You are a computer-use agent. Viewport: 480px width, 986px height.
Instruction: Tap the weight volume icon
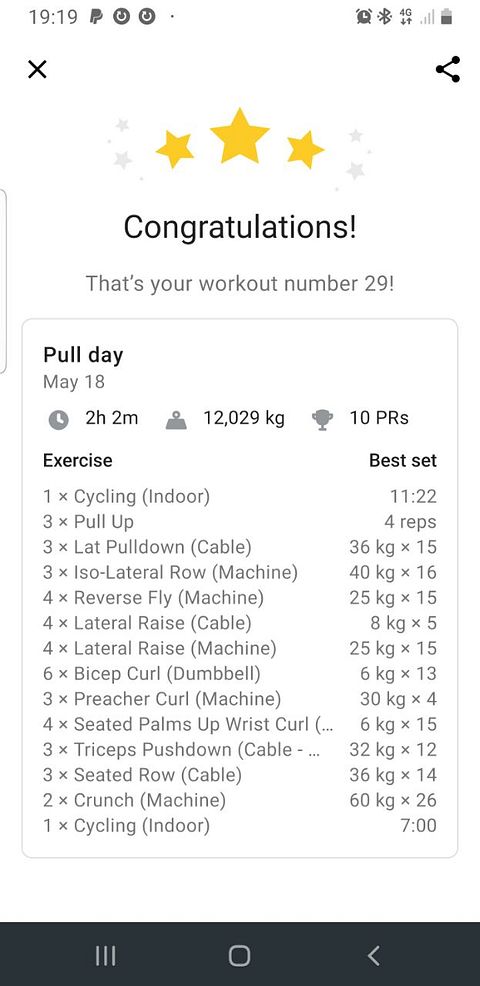tap(176, 419)
